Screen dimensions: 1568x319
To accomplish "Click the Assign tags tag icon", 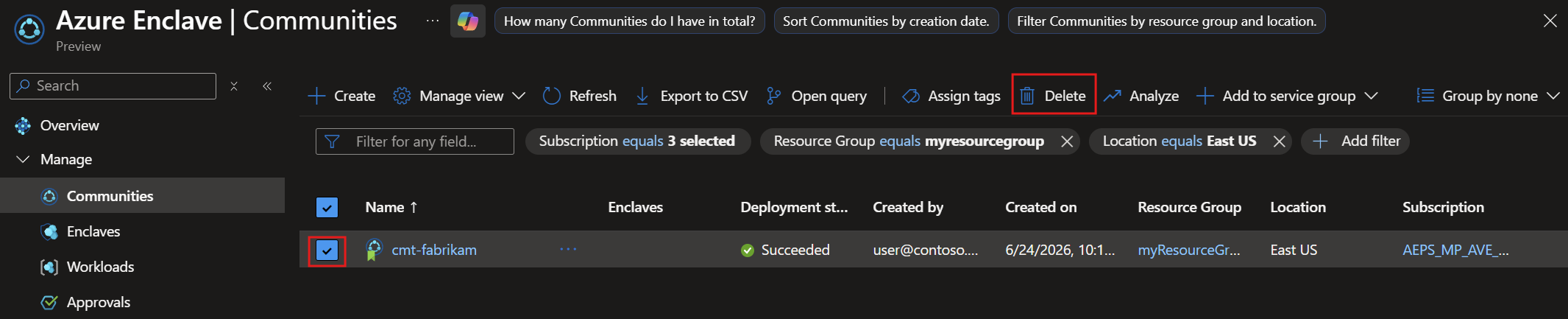I will click(911, 96).
